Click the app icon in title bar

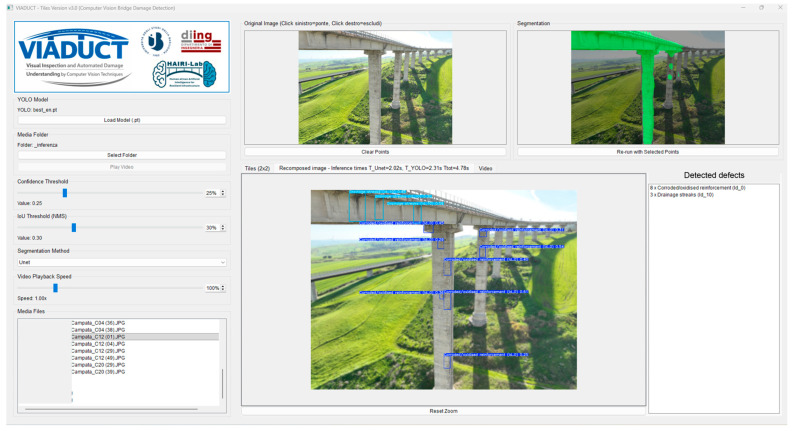coord(10,8)
